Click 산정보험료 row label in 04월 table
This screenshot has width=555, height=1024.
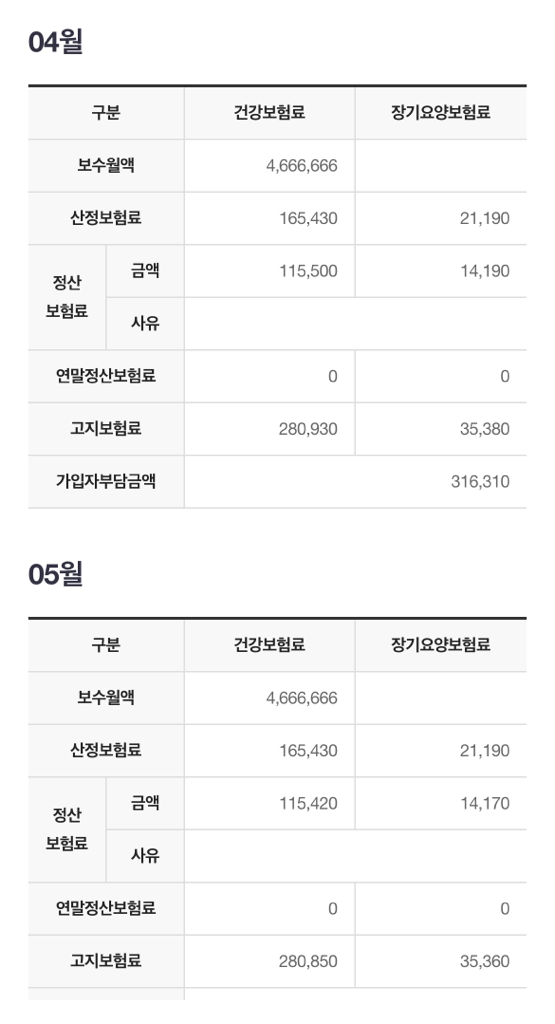pyautogui.click(x=106, y=217)
